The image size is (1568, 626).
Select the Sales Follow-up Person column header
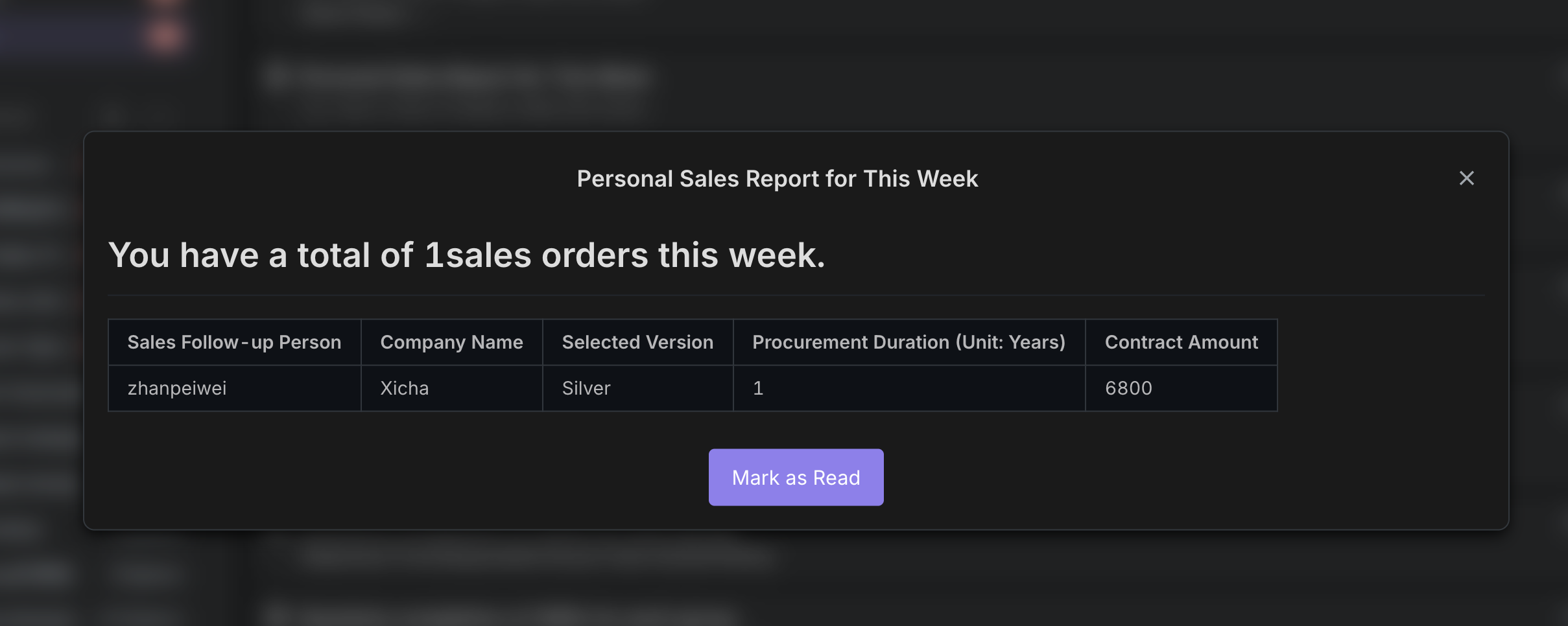tap(234, 342)
